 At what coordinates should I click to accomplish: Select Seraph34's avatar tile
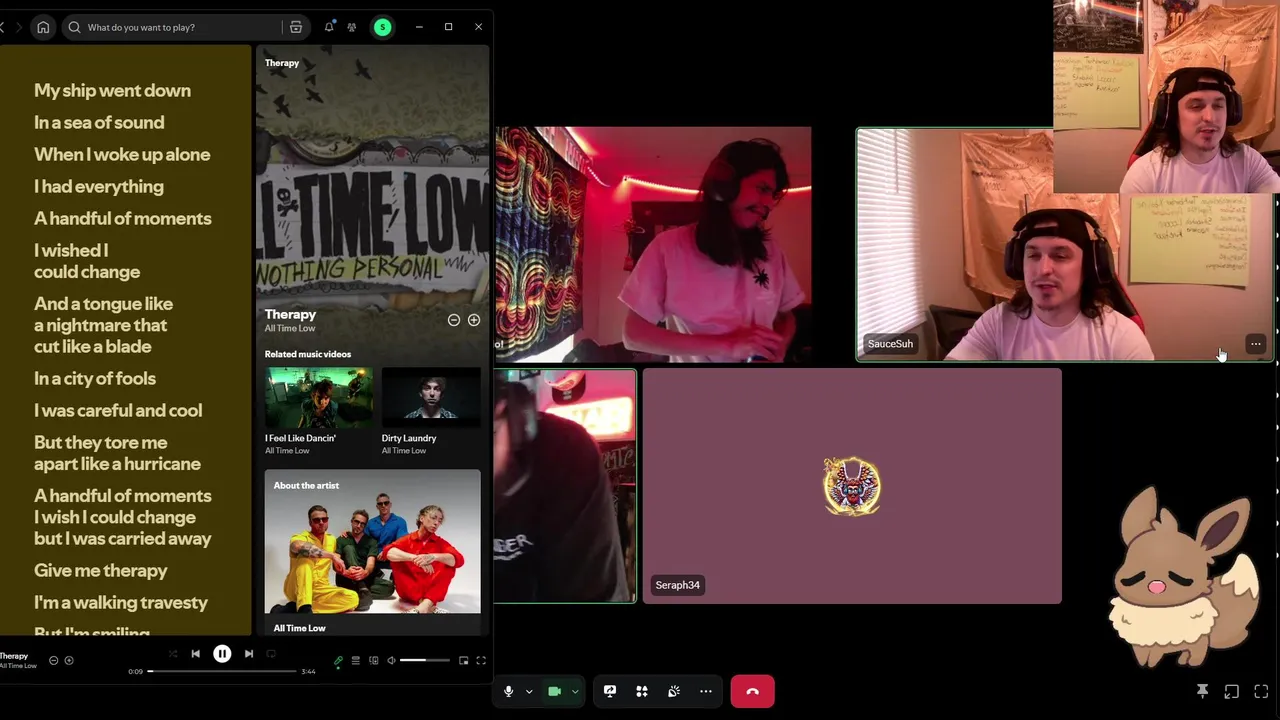(852, 486)
